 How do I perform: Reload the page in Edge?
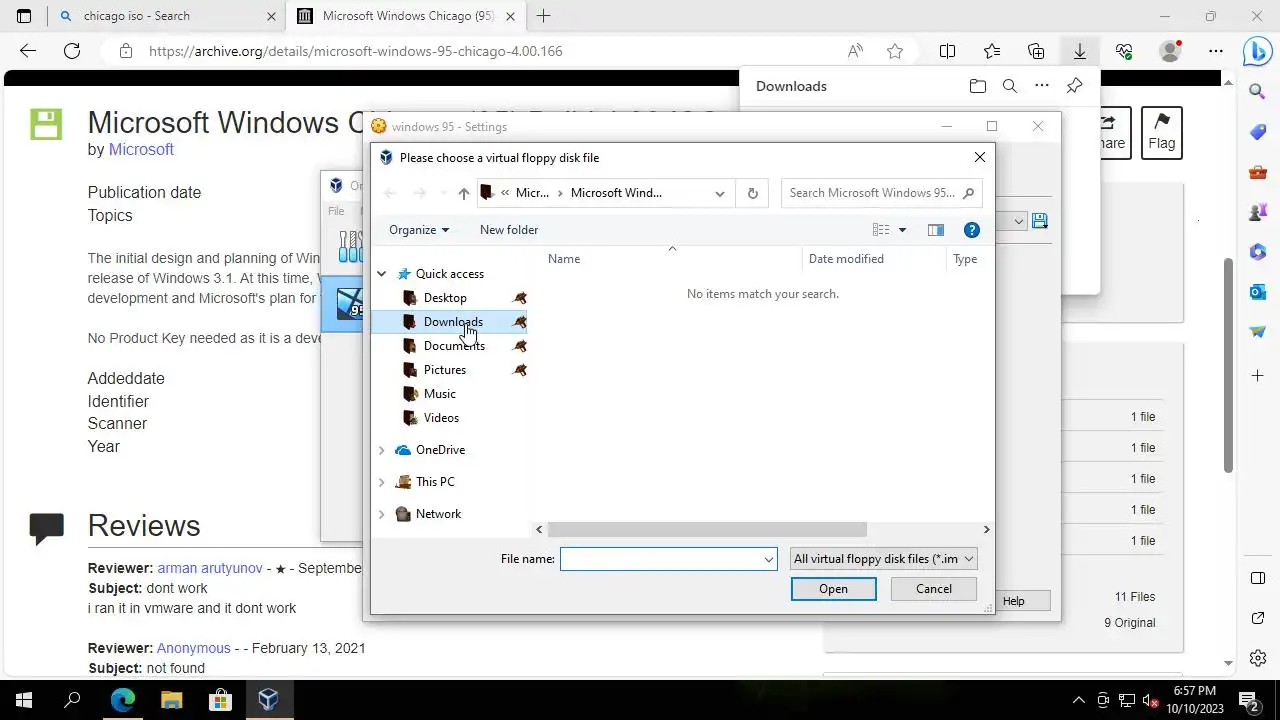[72, 51]
